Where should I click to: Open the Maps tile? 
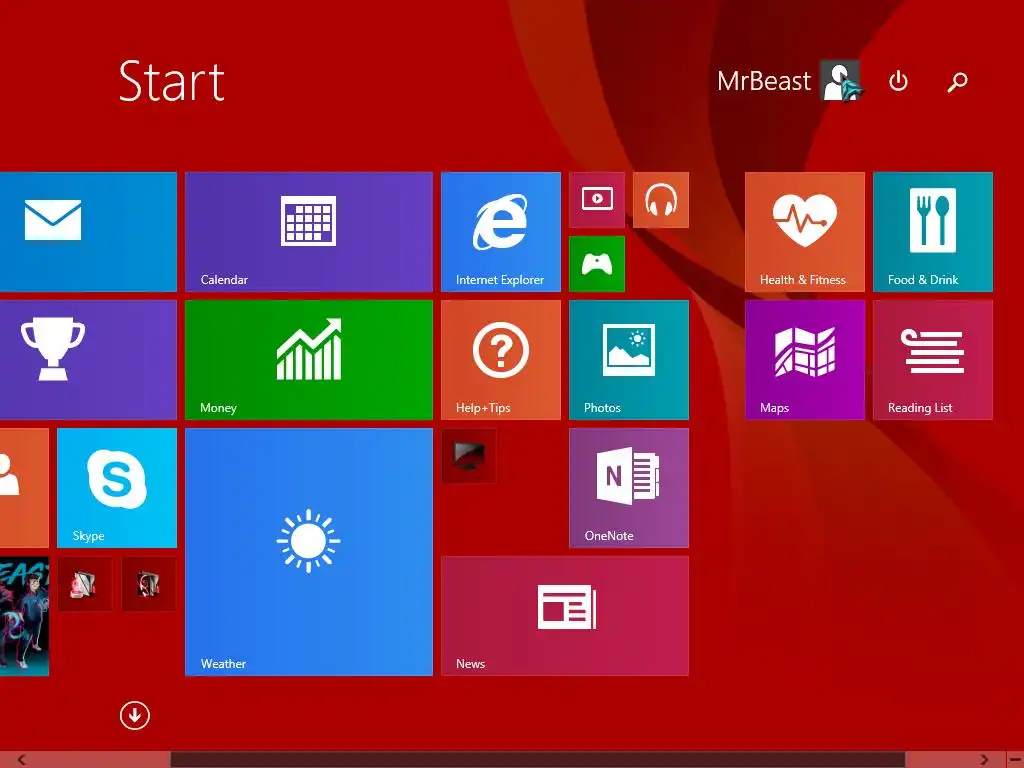pyautogui.click(x=805, y=360)
